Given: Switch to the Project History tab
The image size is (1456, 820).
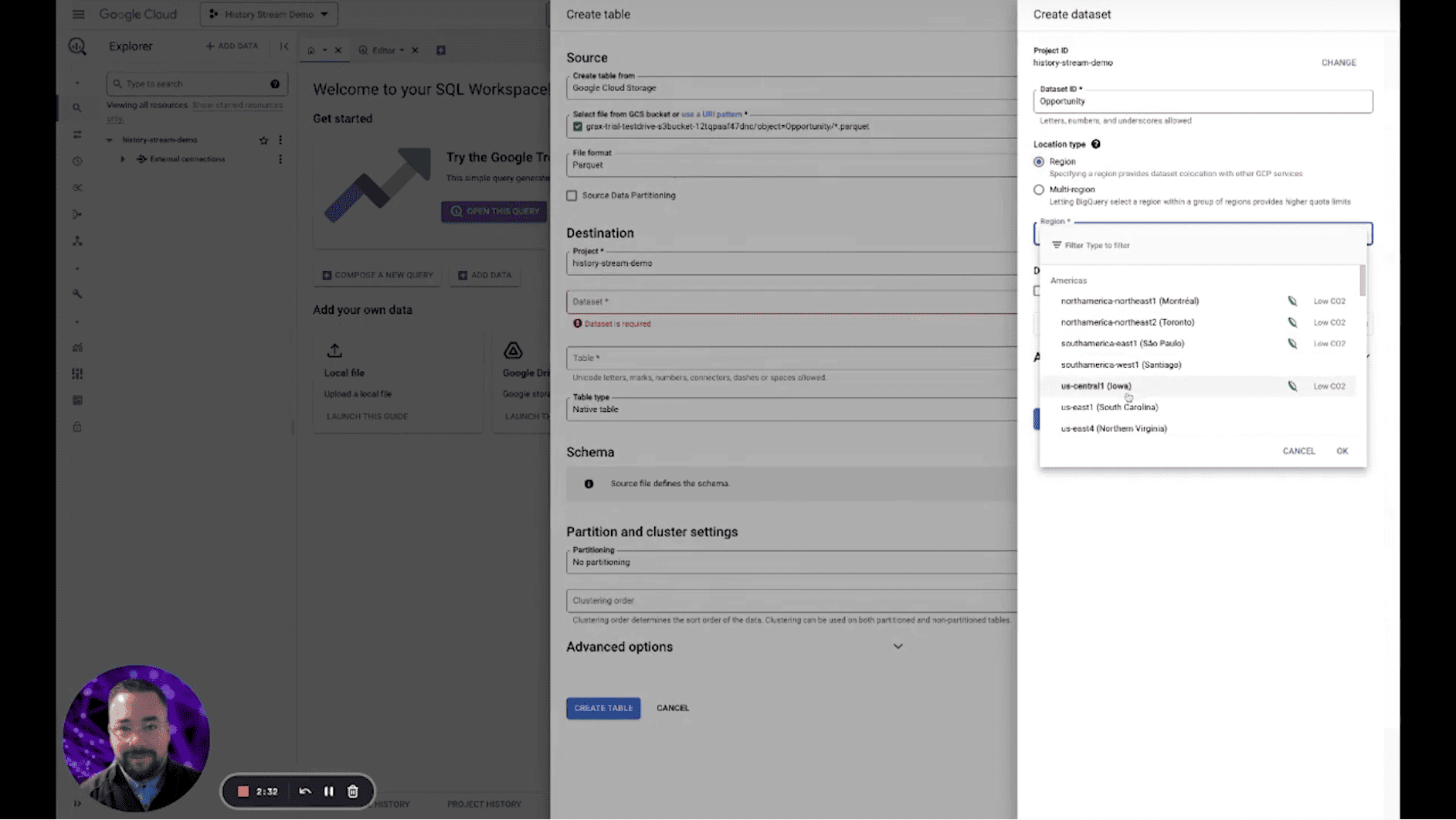Looking at the screenshot, I should tap(484, 804).
